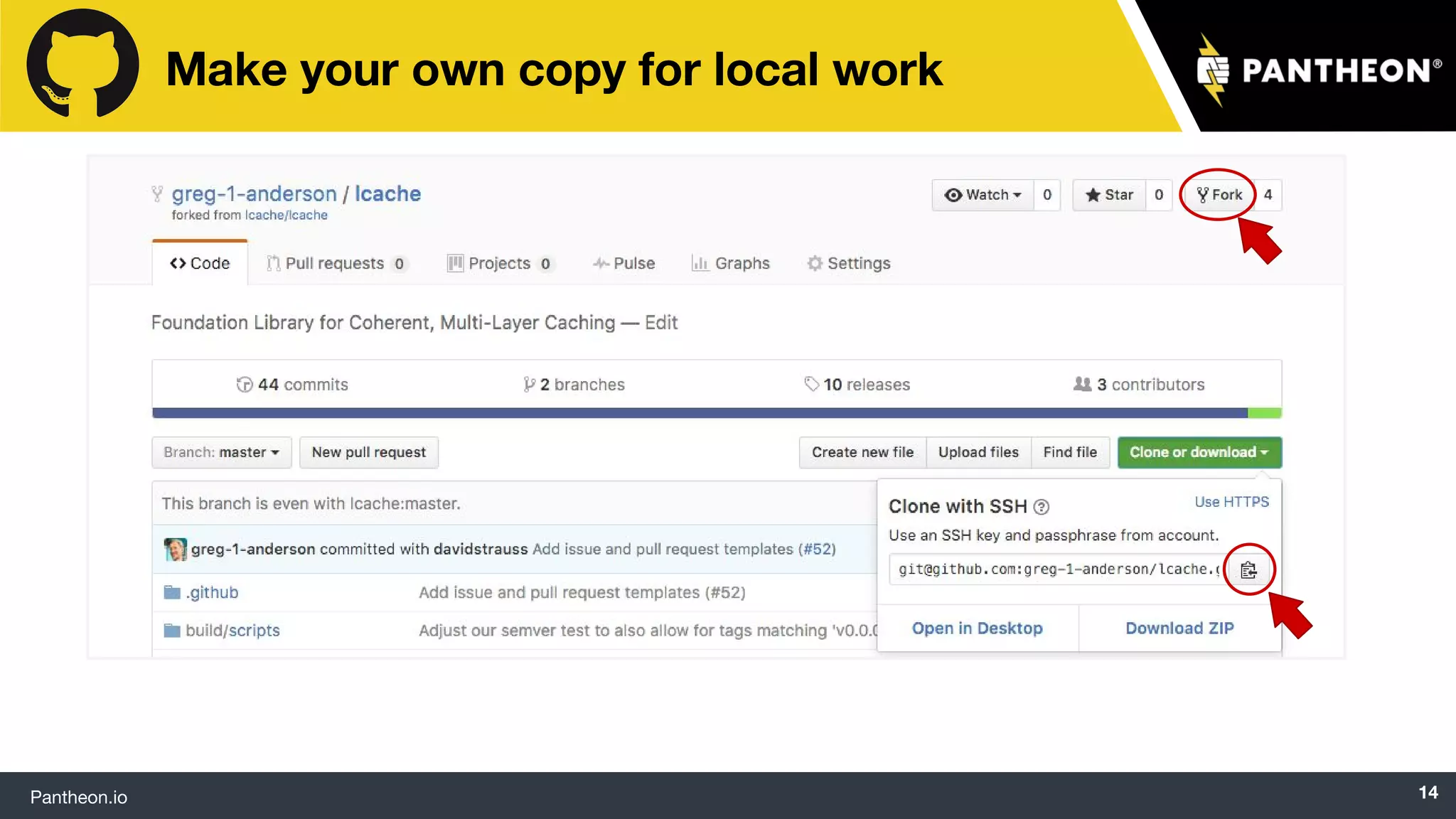Image resolution: width=1456 pixels, height=819 pixels.
Task: Copy the SSH clone URL to clipboard
Action: click(x=1248, y=569)
